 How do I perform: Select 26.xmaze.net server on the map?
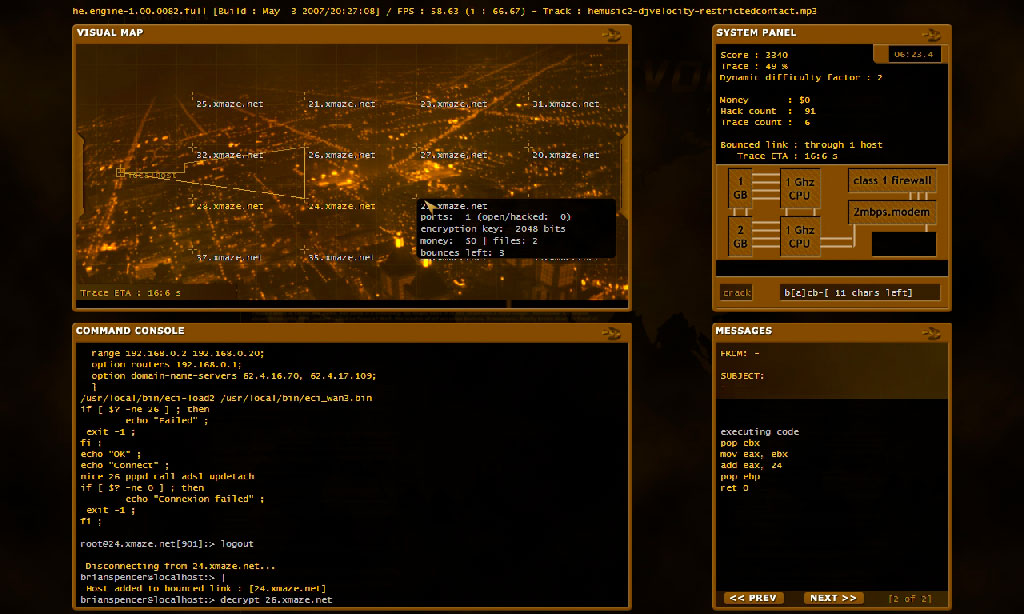point(340,155)
